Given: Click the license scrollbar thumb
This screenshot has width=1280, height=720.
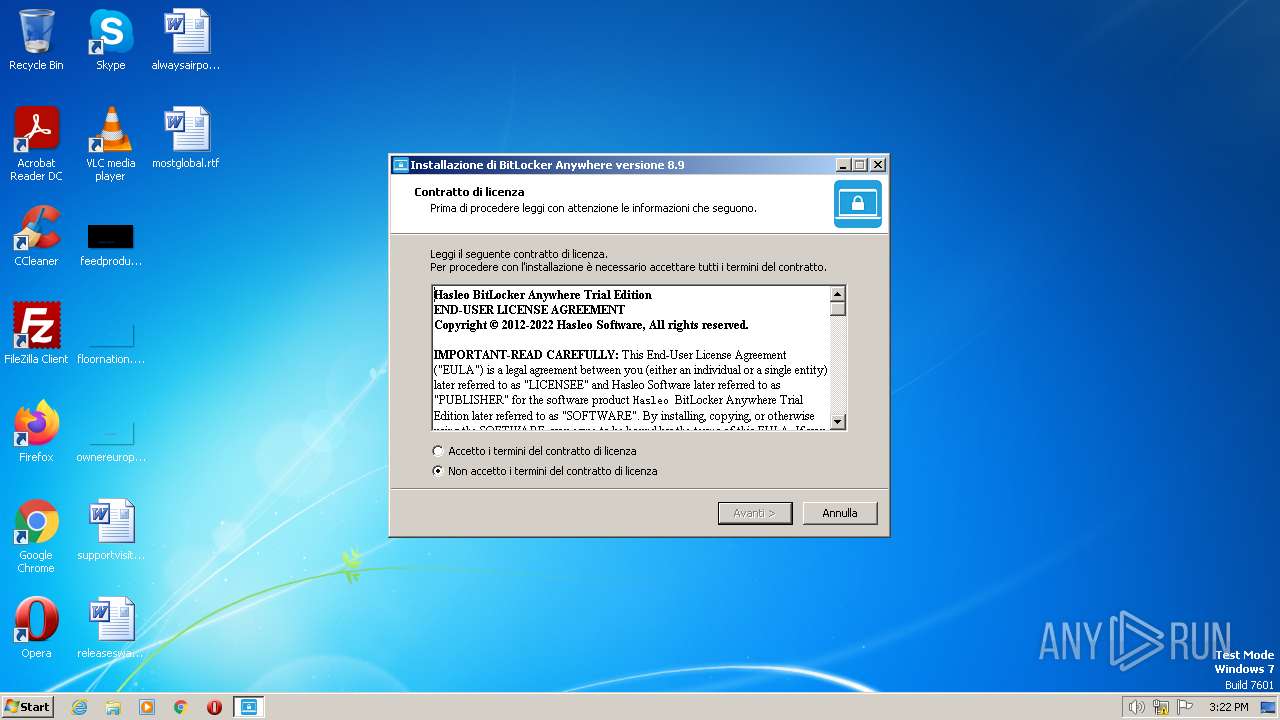Looking at the screenshot, I should (x=838, y=308).
